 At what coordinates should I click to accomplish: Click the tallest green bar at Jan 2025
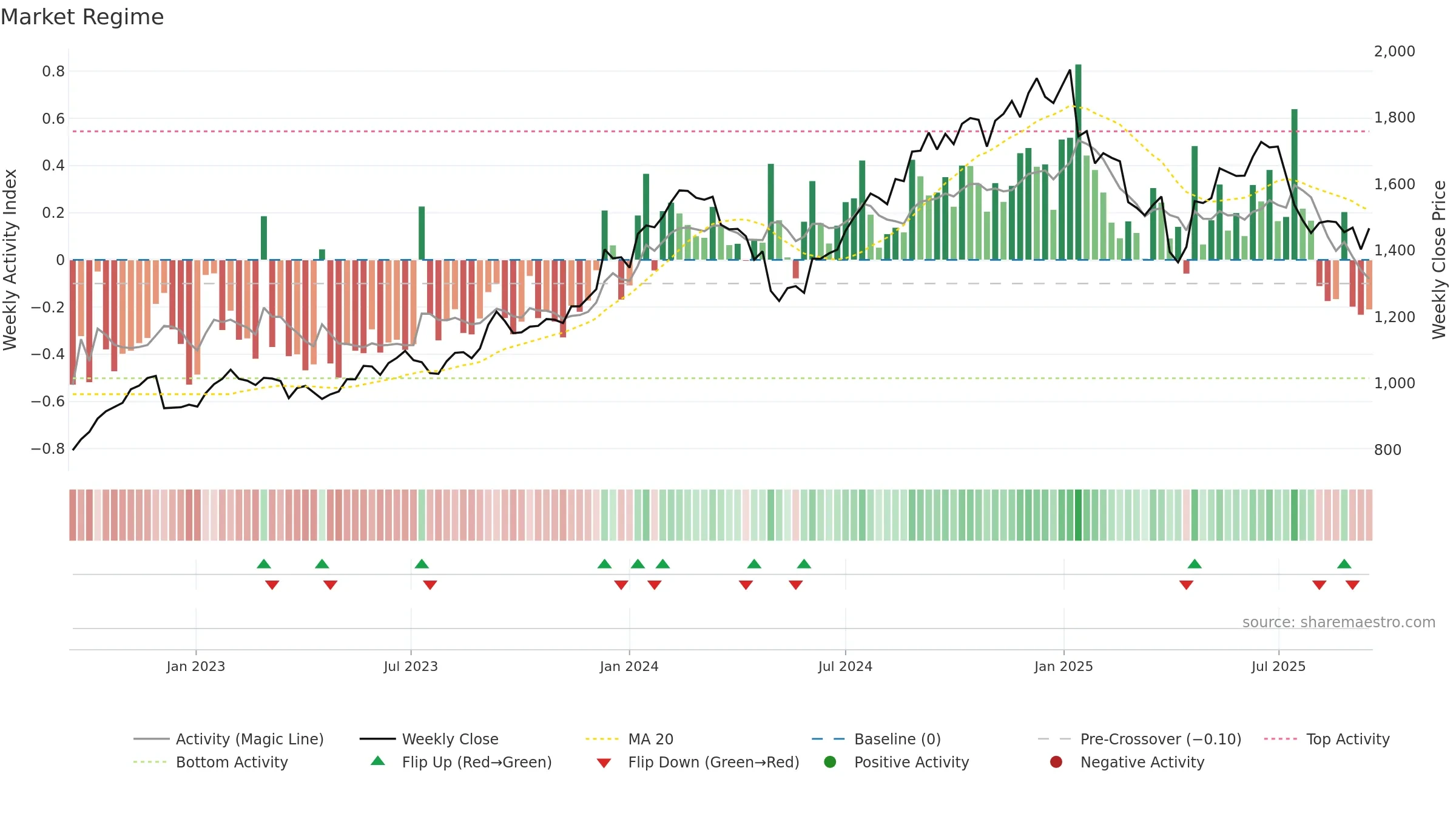(1078, 162)
